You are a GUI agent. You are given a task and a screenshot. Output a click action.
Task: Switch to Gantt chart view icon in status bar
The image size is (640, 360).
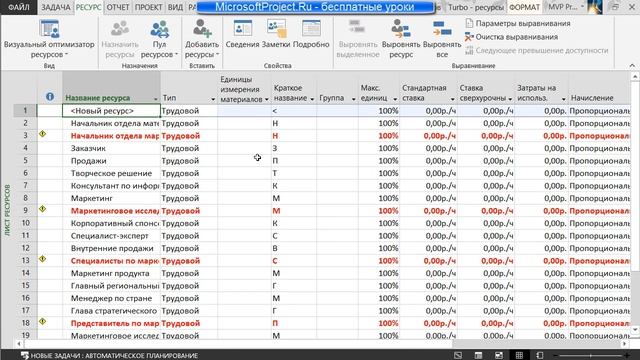(x=458, y=356)
